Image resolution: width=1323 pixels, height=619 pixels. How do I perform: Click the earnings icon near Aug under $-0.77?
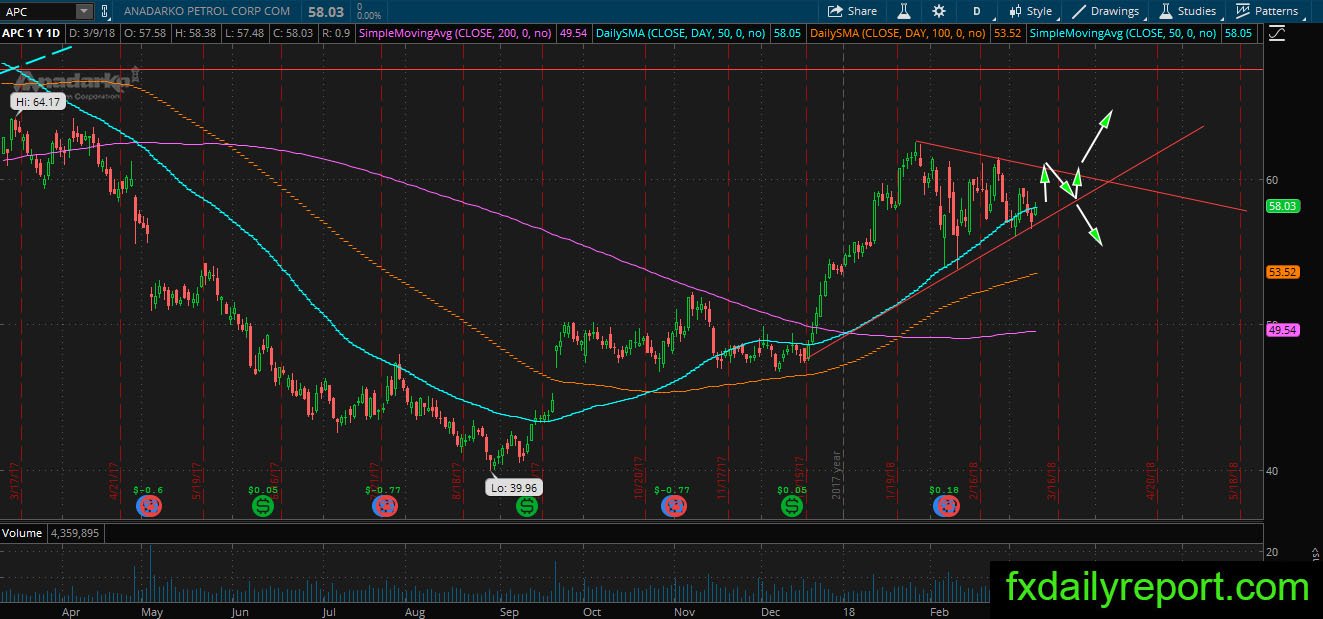[385, 507]
